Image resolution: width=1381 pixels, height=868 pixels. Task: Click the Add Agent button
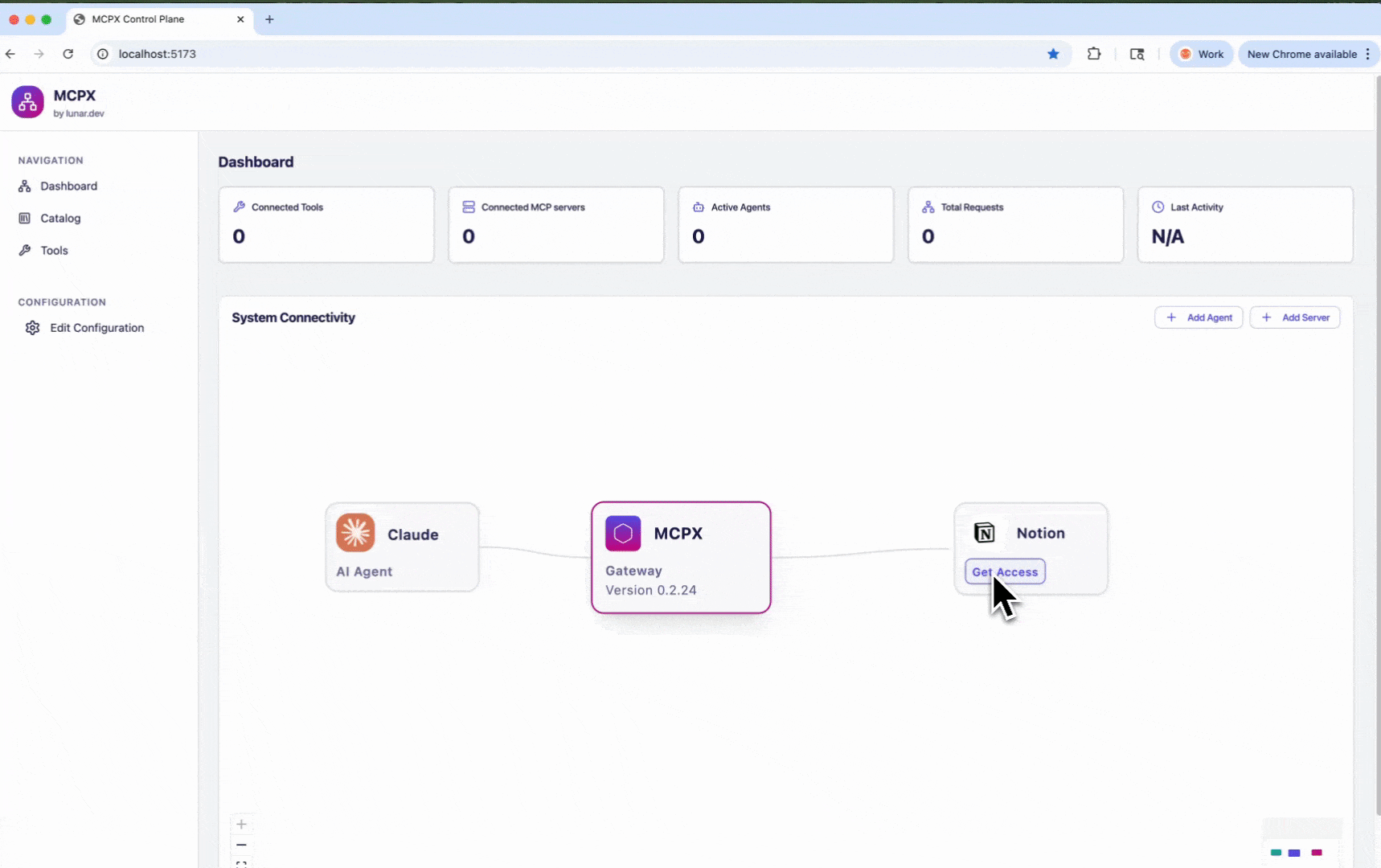click(1199, 317)
